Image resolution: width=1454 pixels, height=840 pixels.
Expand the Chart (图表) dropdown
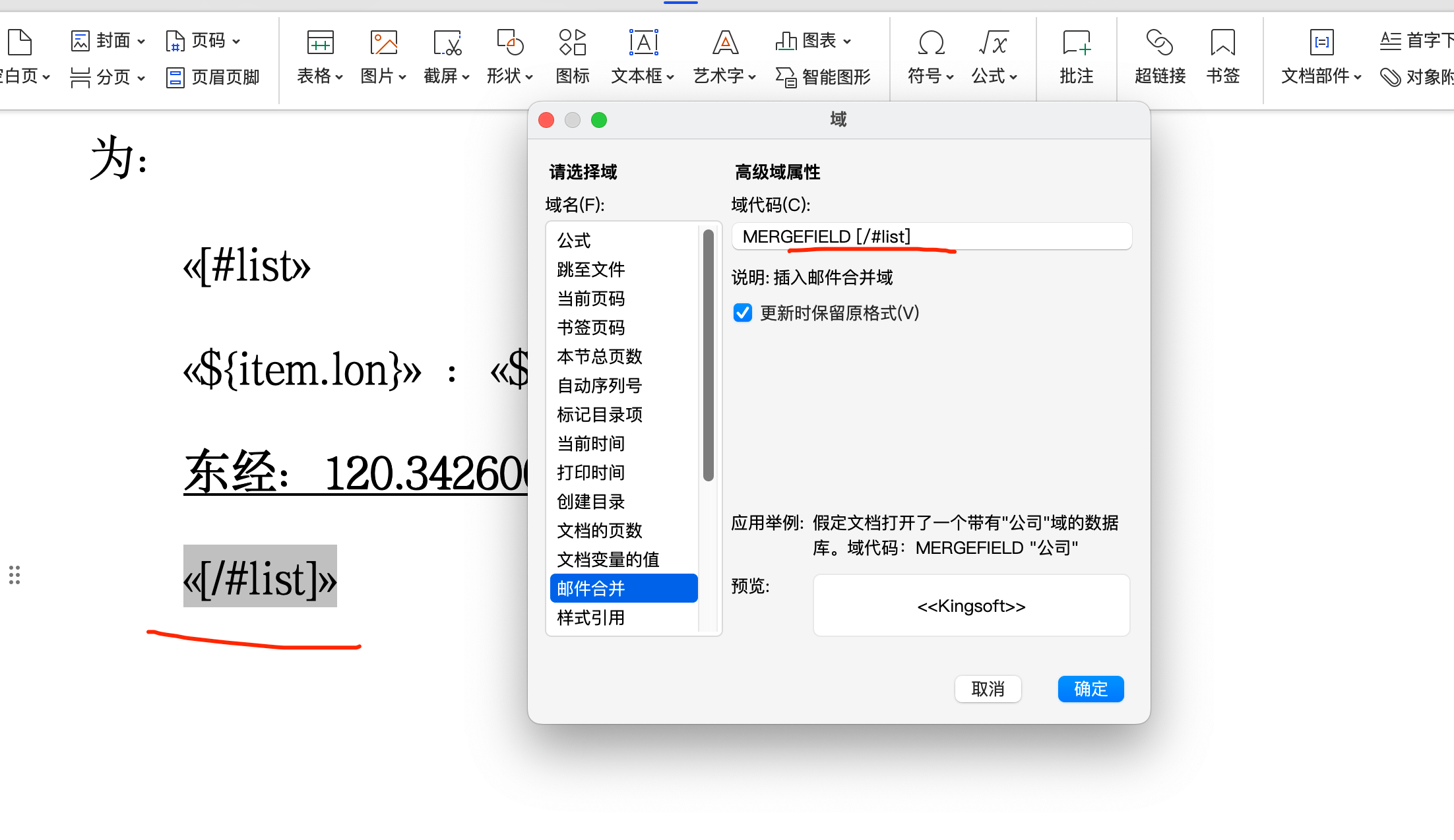tap(847, 41)
